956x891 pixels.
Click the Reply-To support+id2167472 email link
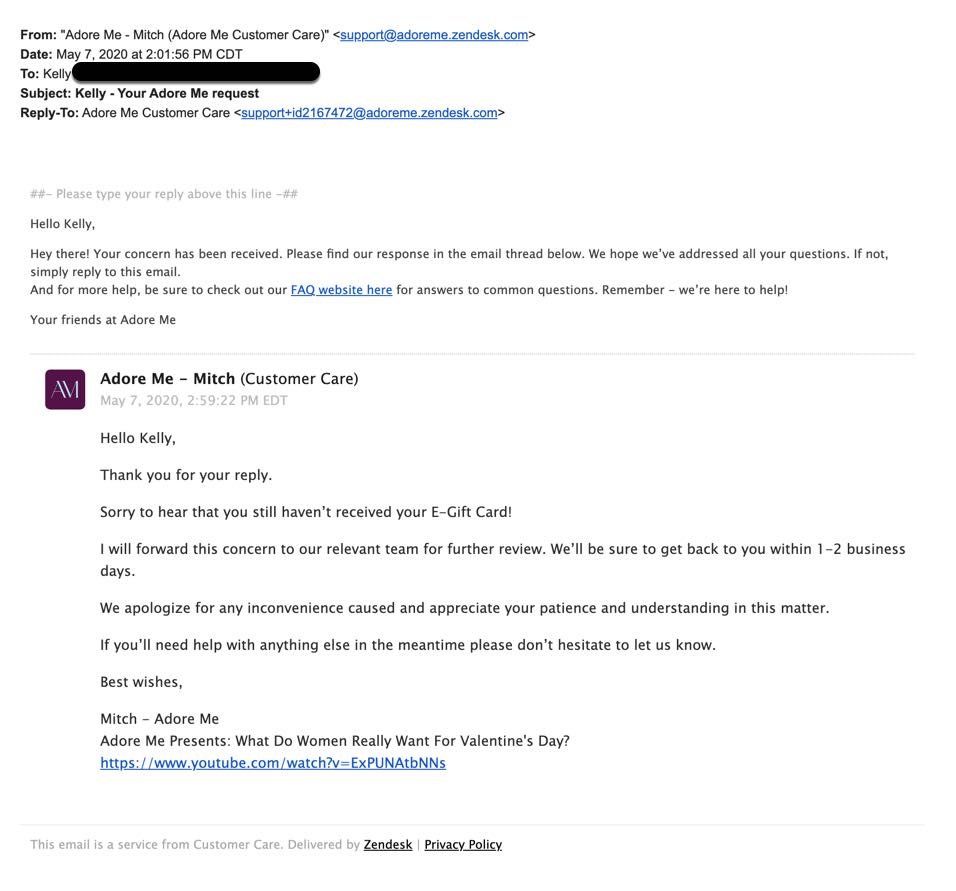pos(369,113)
